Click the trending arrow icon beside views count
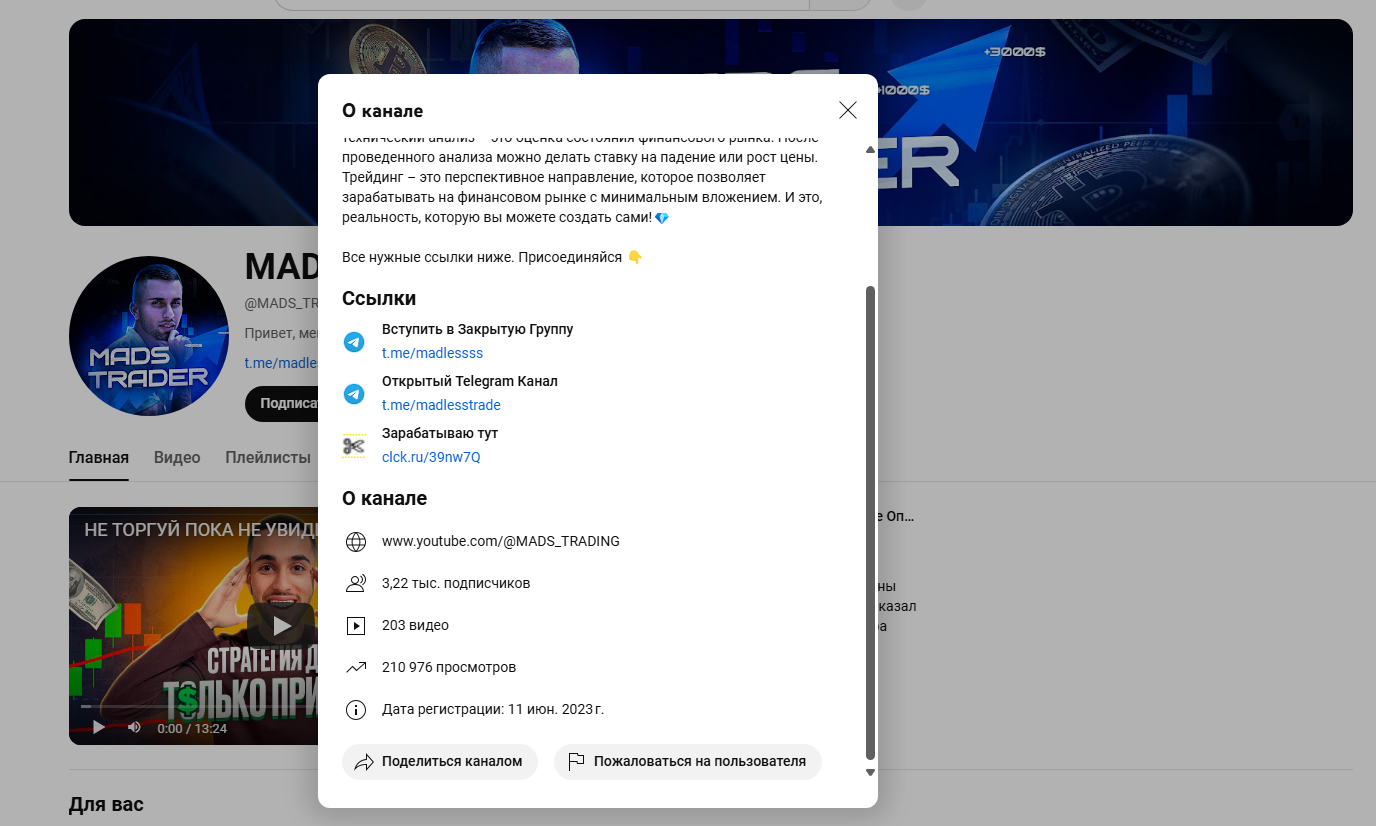 coord(355,668)
